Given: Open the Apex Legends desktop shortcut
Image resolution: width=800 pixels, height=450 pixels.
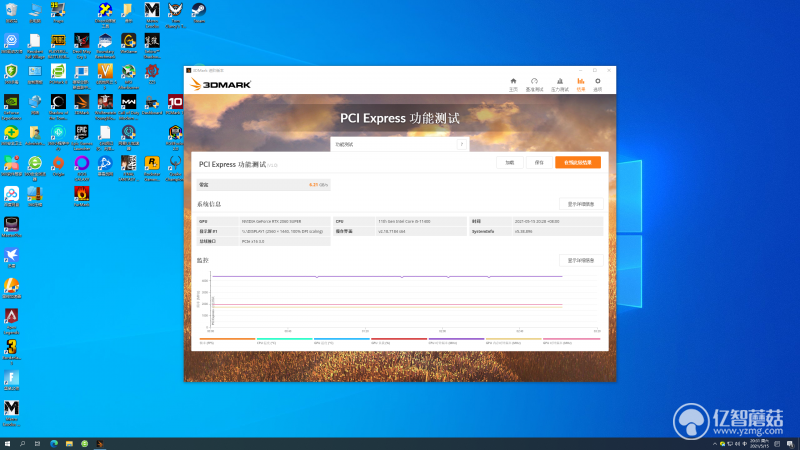Looking at the screenshot, I should (11, 320).
